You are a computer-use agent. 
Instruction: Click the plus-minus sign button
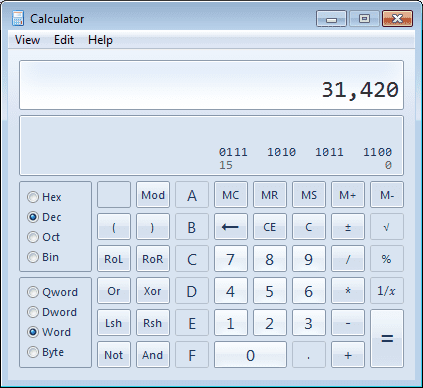348,227
